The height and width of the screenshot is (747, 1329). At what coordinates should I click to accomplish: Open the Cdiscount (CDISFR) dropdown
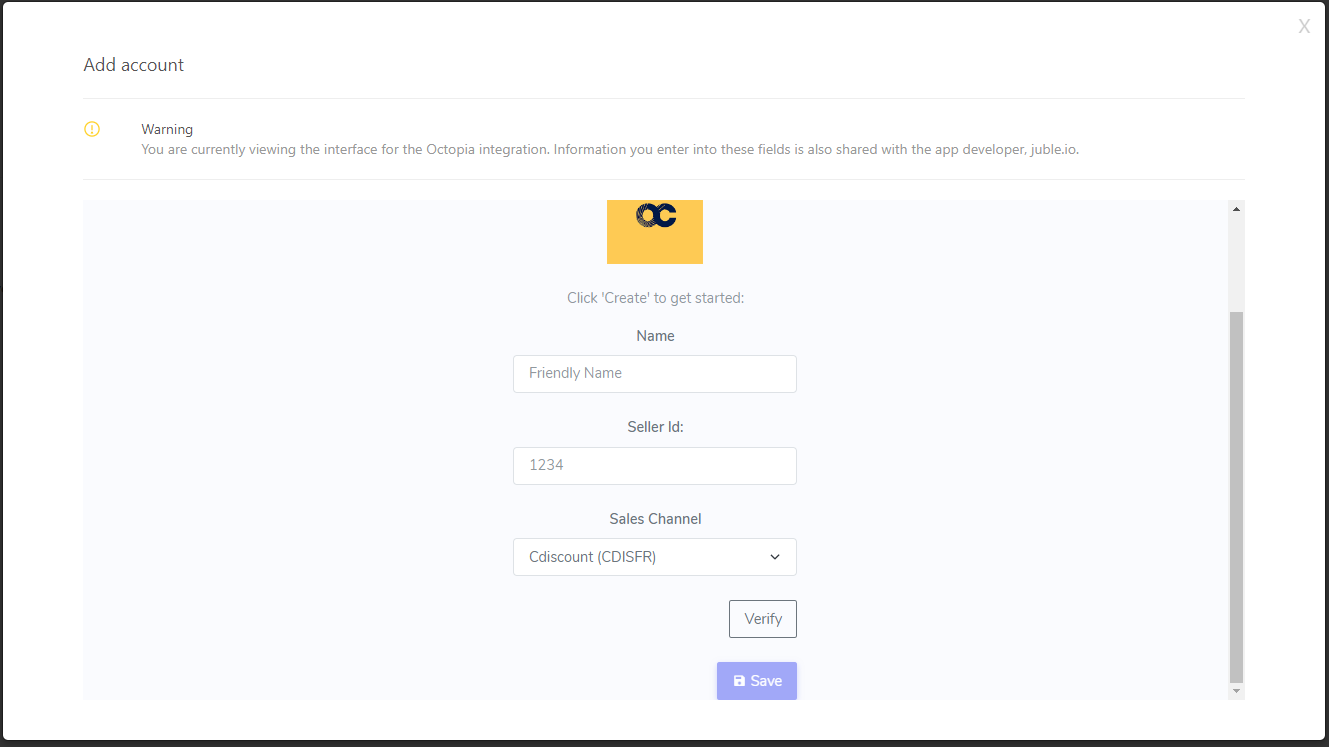tap(654, 557)
